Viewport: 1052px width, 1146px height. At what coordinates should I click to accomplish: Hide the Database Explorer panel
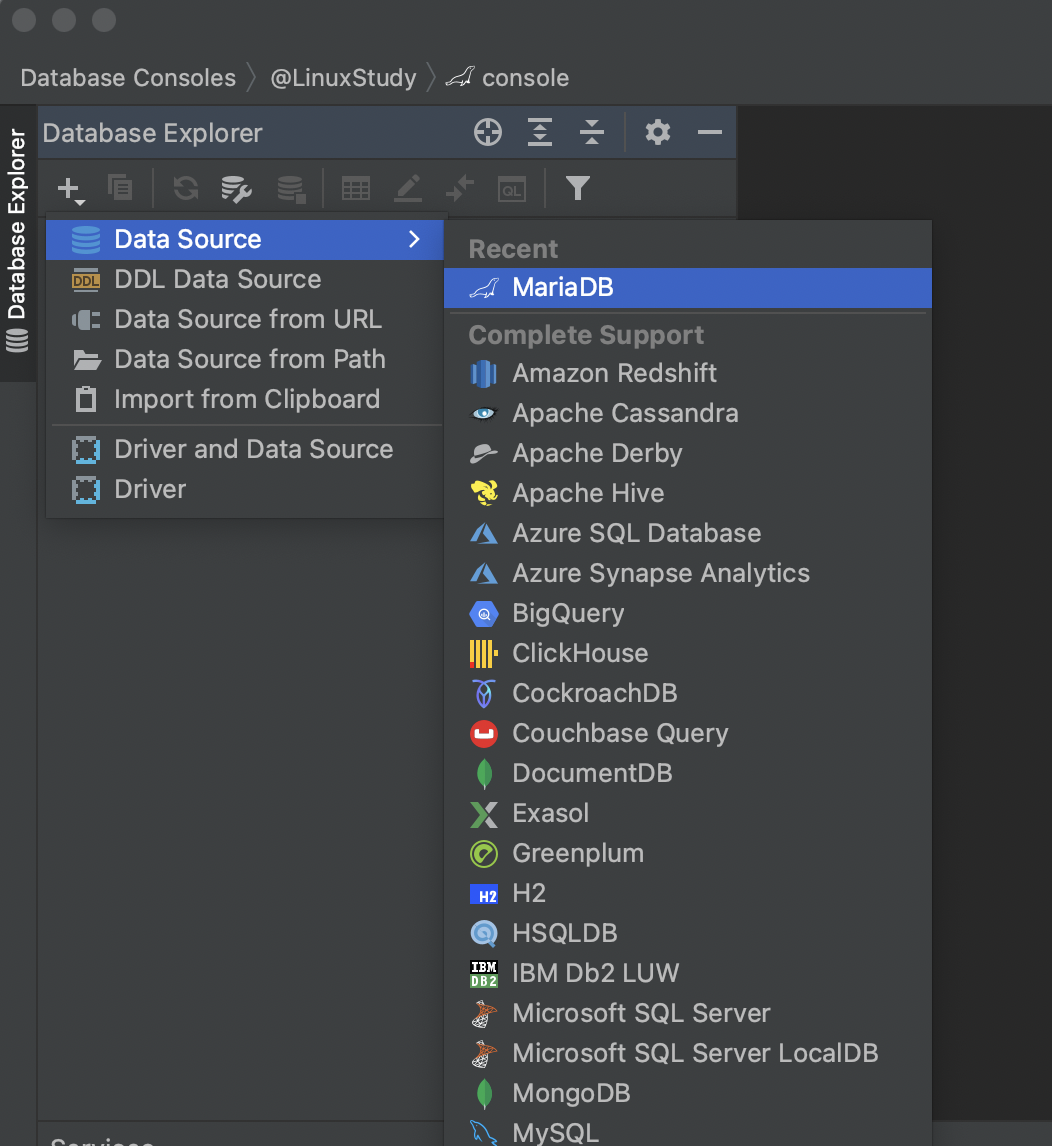tap(710, 132)
